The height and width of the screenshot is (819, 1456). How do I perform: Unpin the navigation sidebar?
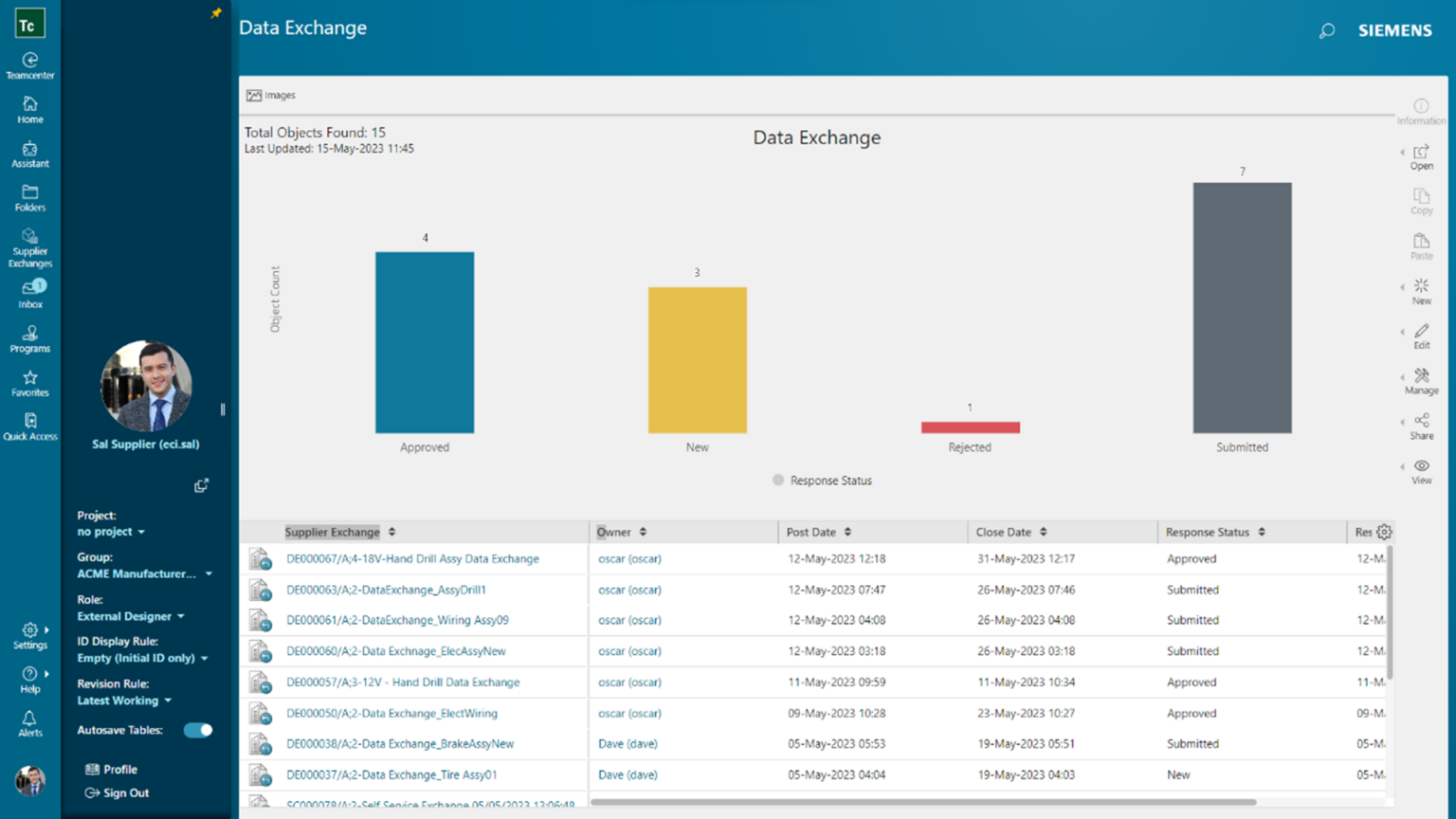tap(216, 14)
